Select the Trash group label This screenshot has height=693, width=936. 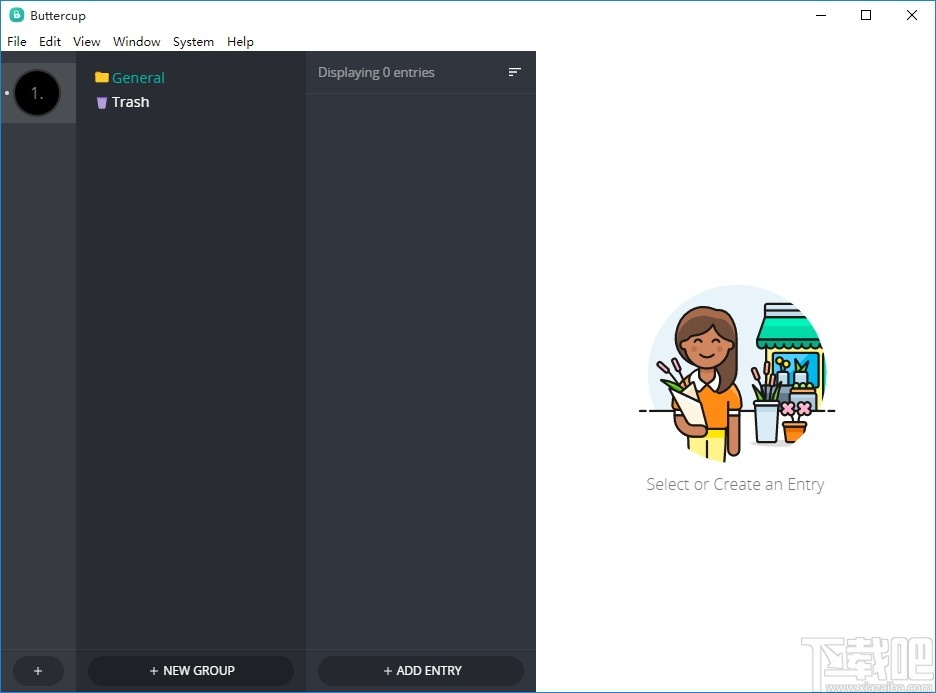click(130, 102)
